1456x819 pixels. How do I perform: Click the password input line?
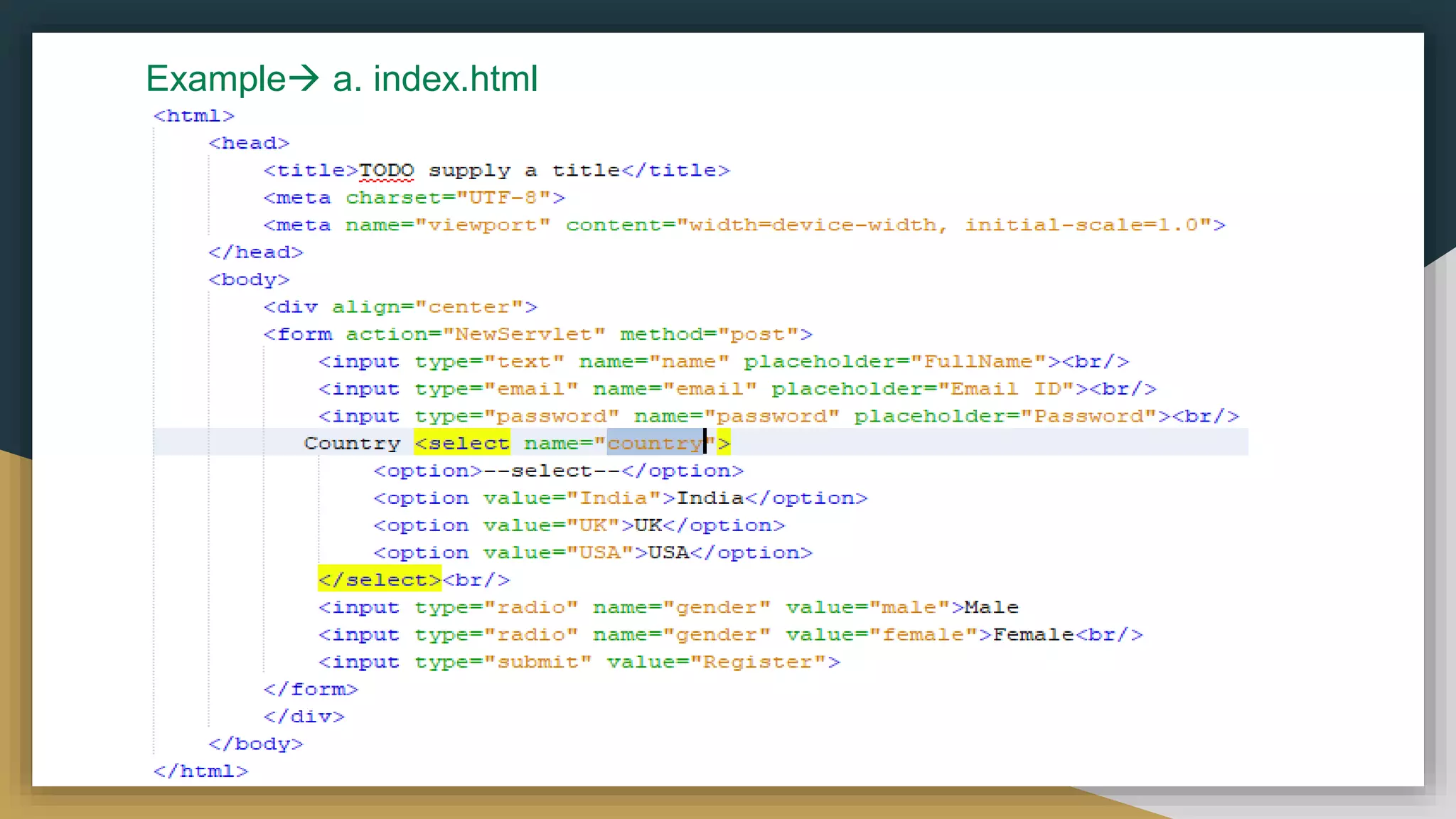pyautogui.click(x=778, y=416)
